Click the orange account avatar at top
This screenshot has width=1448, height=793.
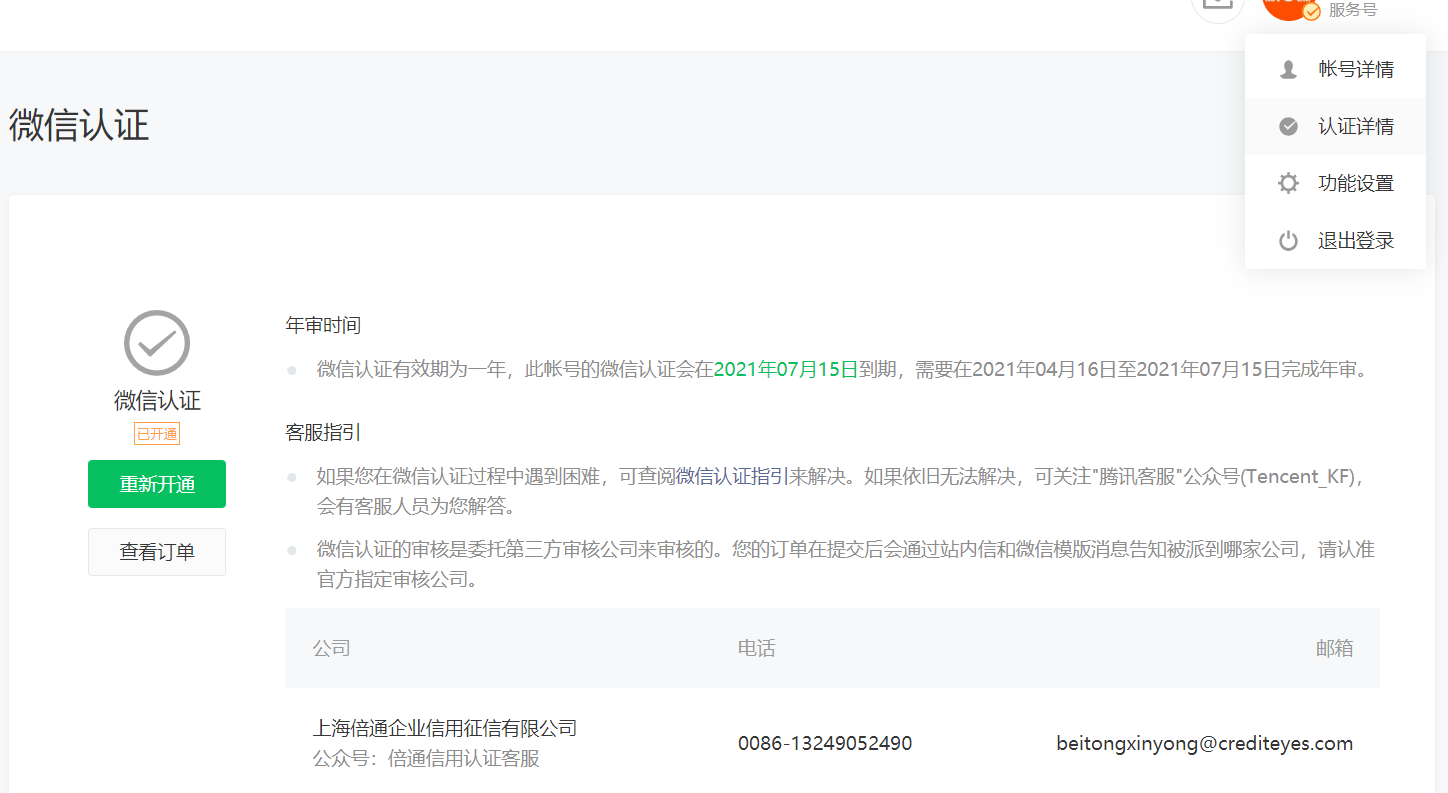(1290, 7)
